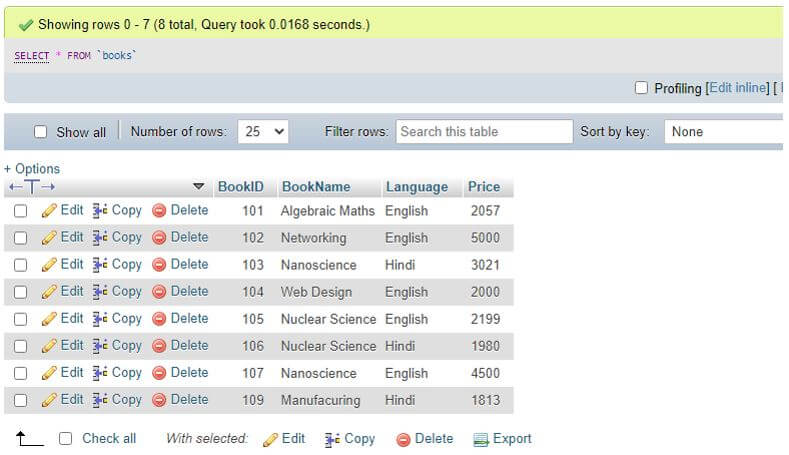Click the Delete icon for Manufacuring row
789x455 pixels.
pos(159,401)
